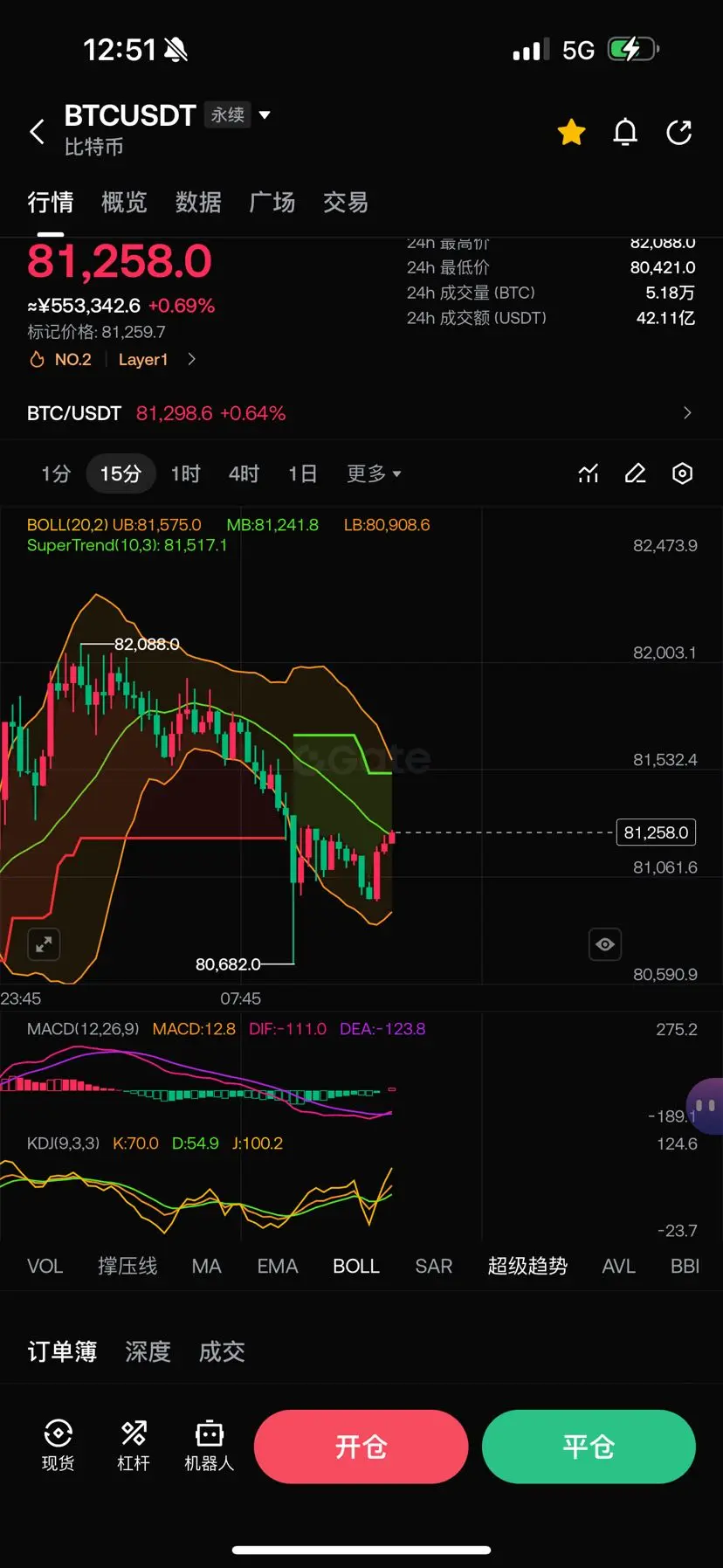723x1568 pixels.
Task: Open the 数据 tab
Action: (x=198, y=203)
